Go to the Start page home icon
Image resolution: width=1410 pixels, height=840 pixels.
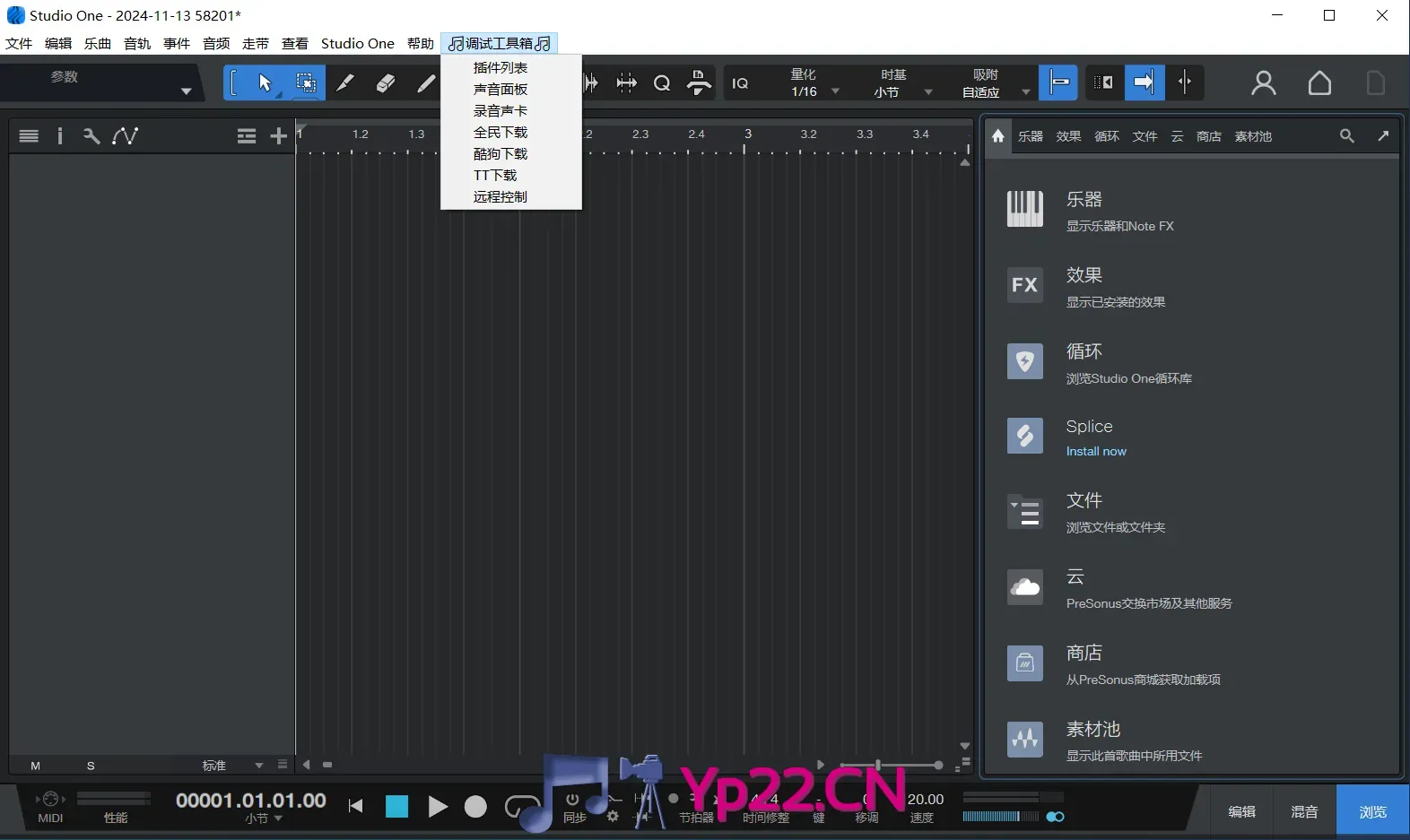coord(1319,83)
